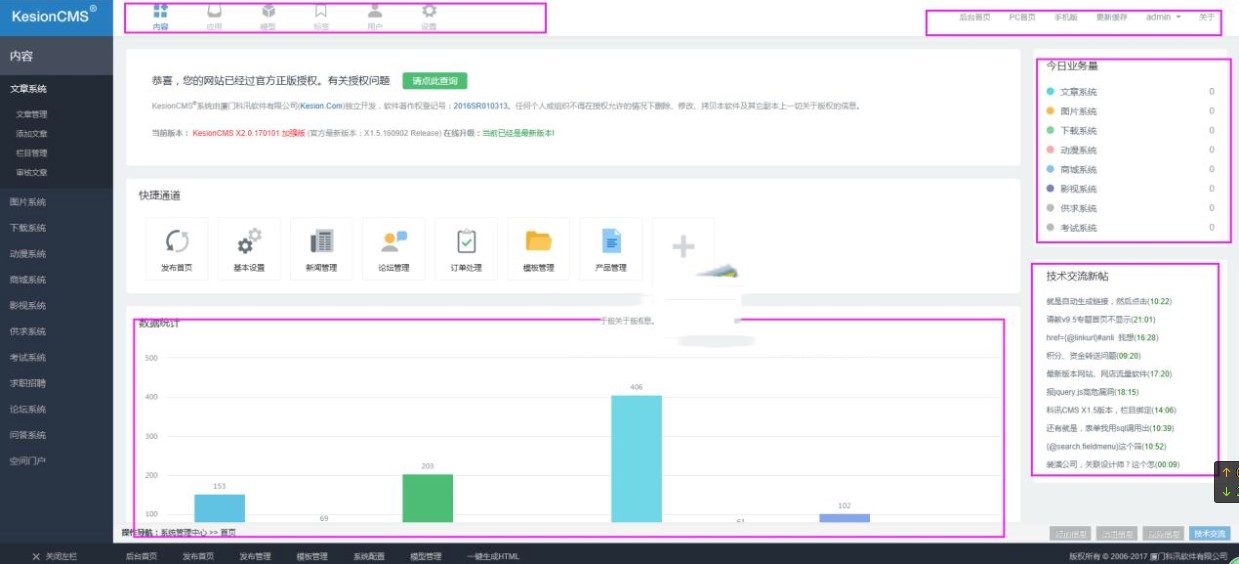Open the 内容 module in top navigation

[160, 17]
